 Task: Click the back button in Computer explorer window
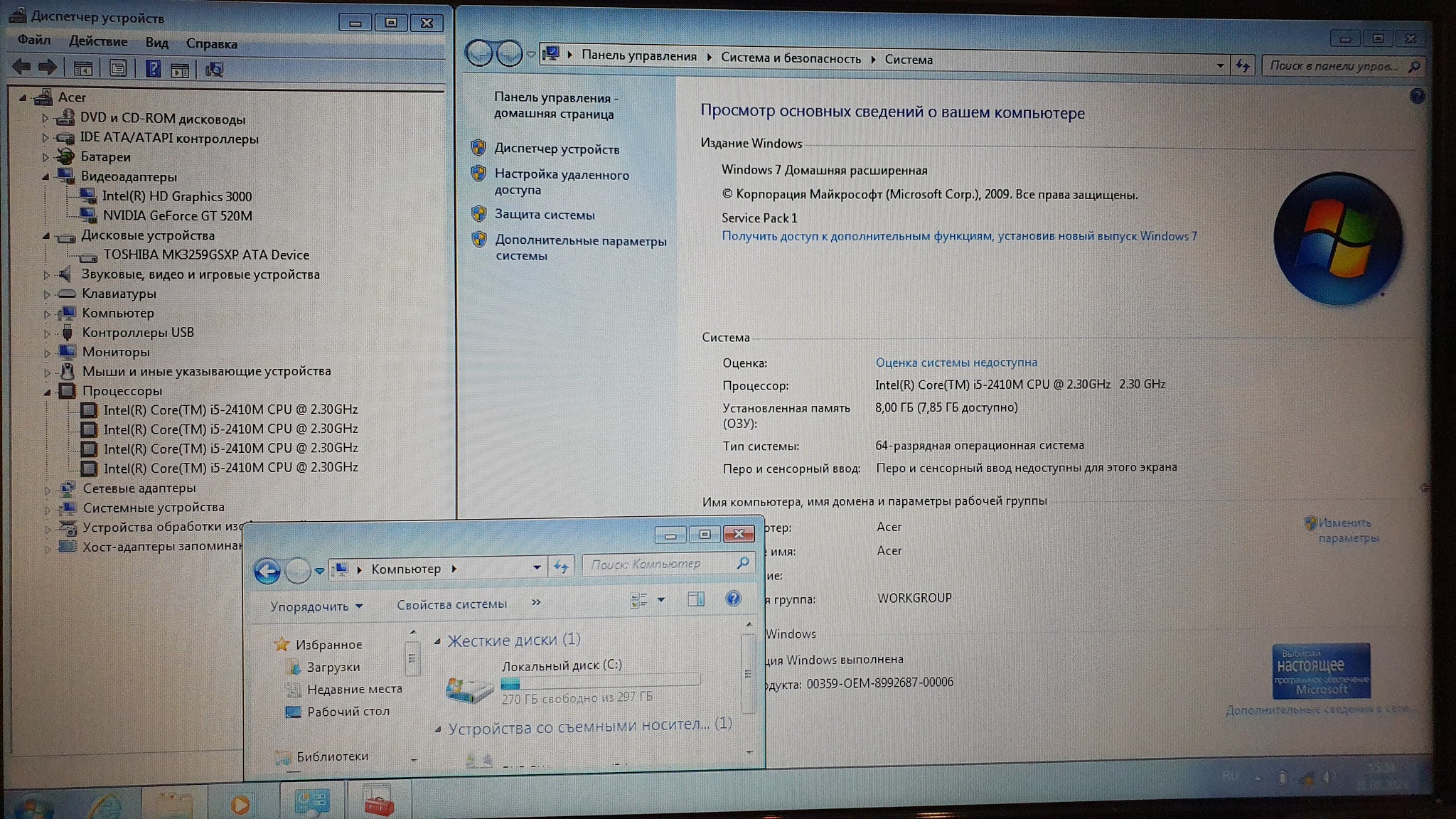point(267,570)
